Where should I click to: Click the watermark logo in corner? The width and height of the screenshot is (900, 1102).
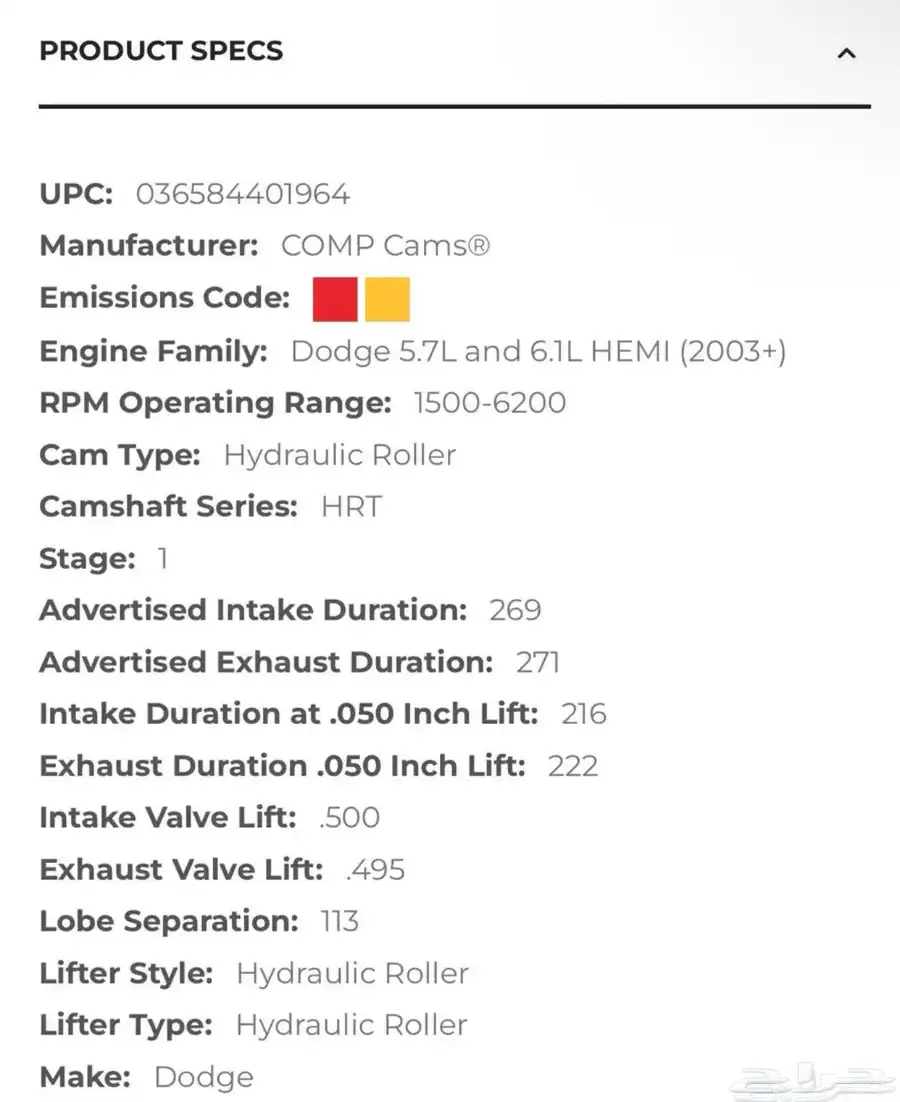(808, 1081)
